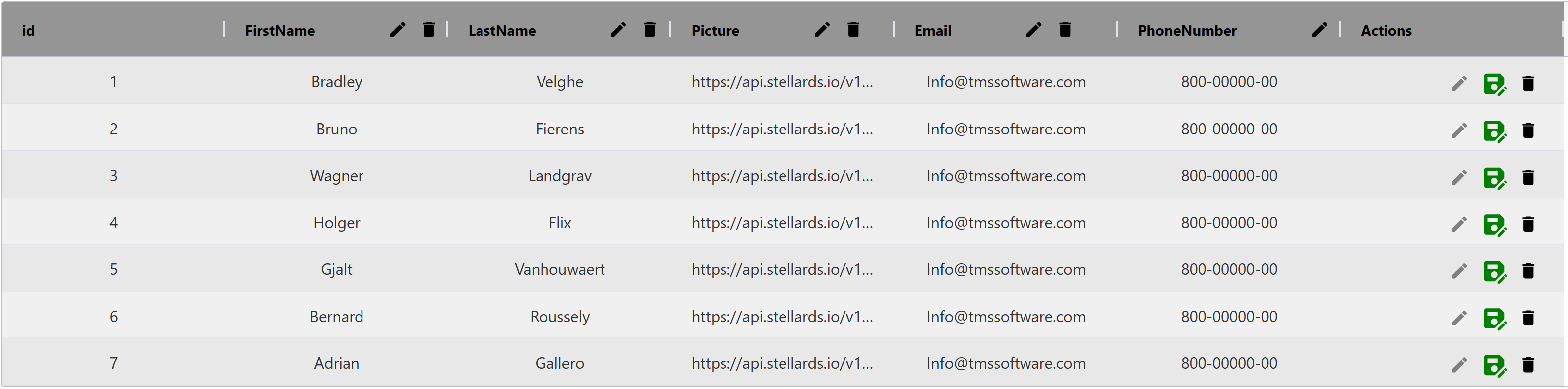1568x389 pixels.
Task: Save edits to Adrian Gallero's row
Action: coord(1495,363)
